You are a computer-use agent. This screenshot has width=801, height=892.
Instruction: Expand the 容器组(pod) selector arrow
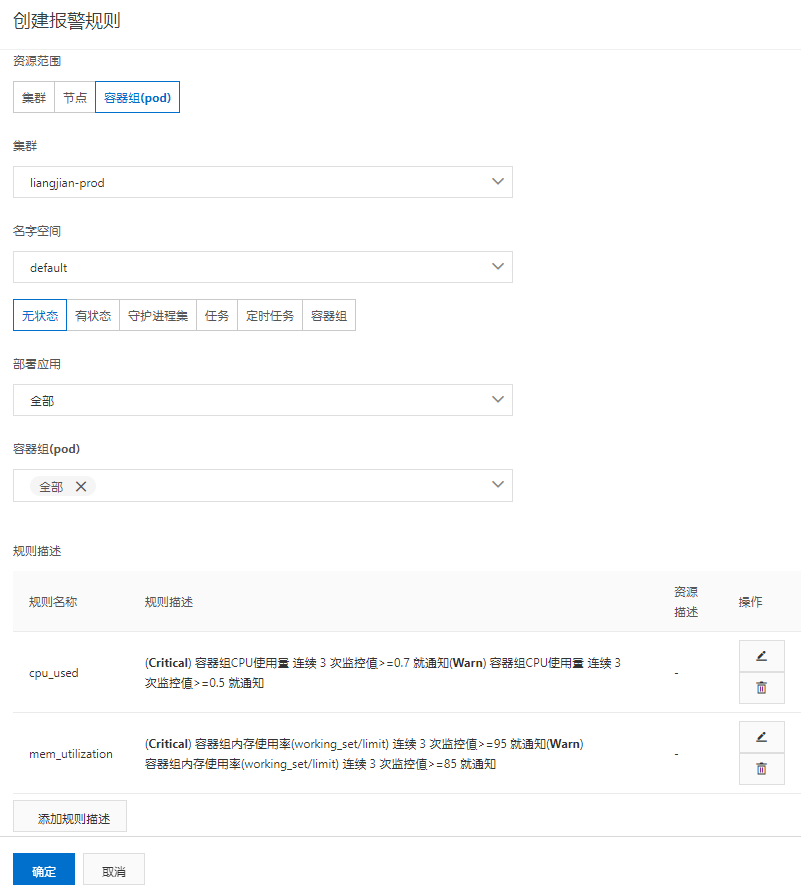[498, 485]
